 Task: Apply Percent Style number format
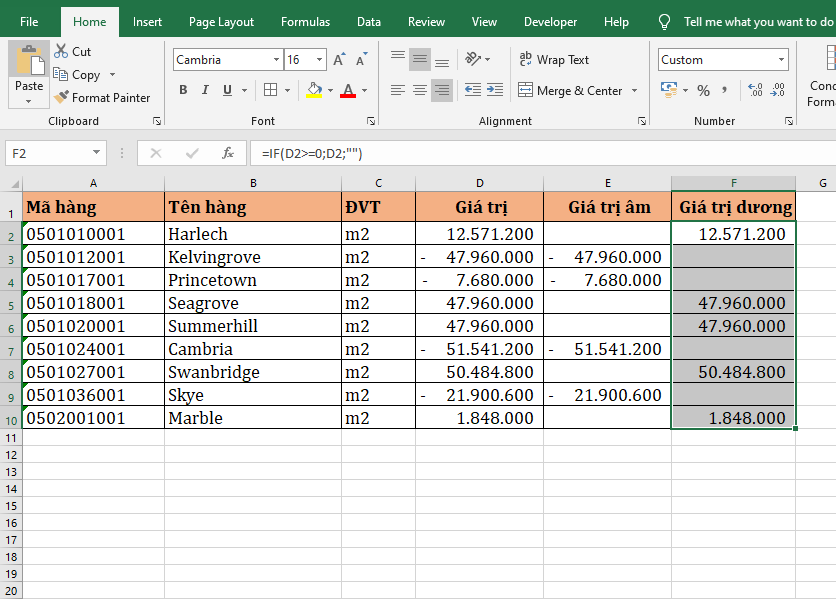click(703, 91)
